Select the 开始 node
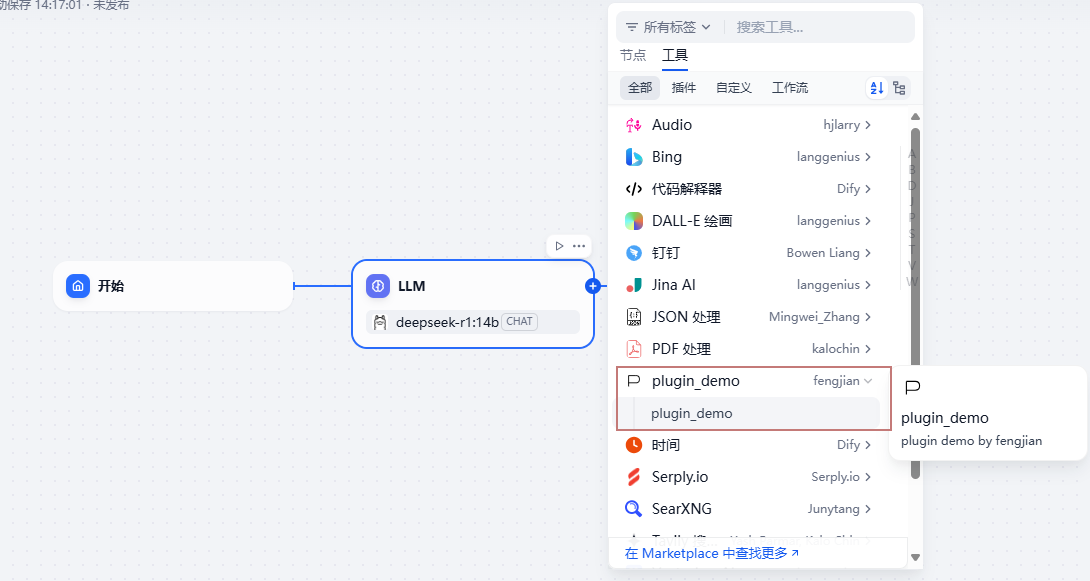The width and height of the screenshot is (1090, 581). (173, 286)
